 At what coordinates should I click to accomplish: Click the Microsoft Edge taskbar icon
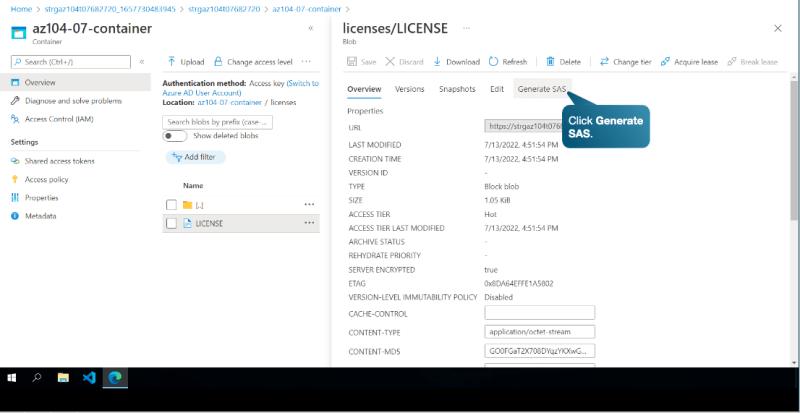(115, 378)
